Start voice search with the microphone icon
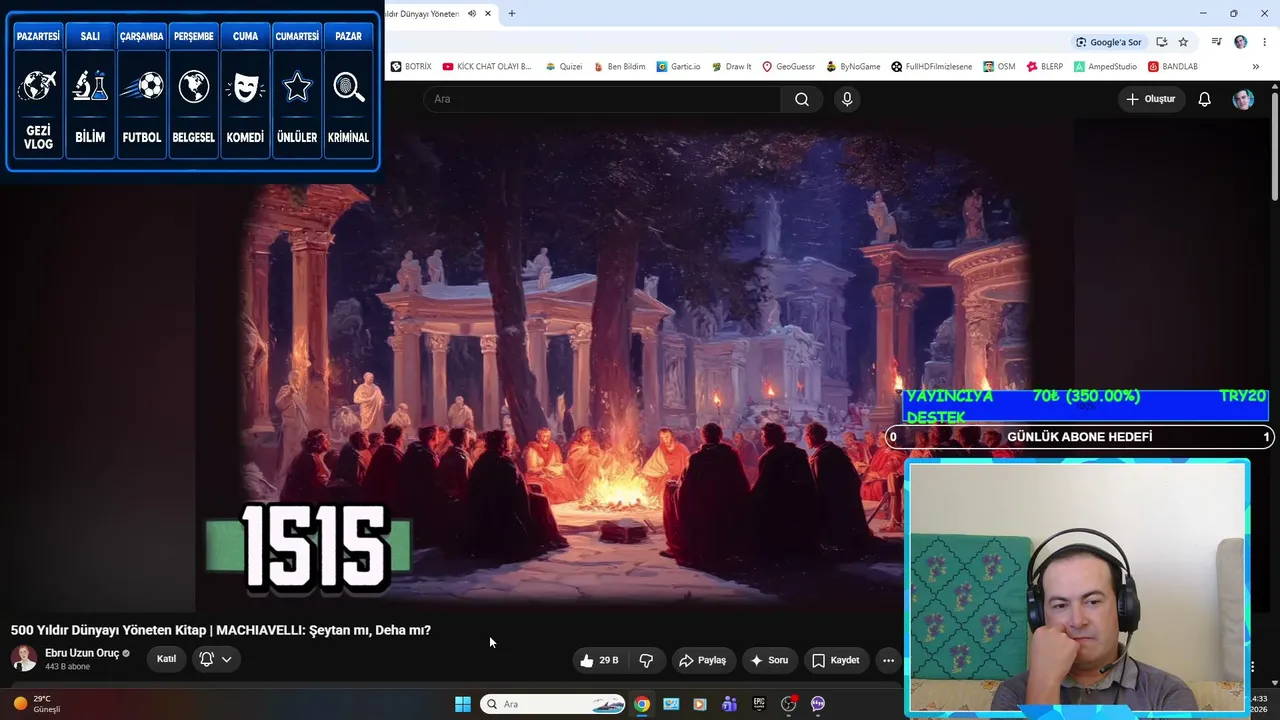Screen dimensions: 1280x720 (x=847, y=99)
